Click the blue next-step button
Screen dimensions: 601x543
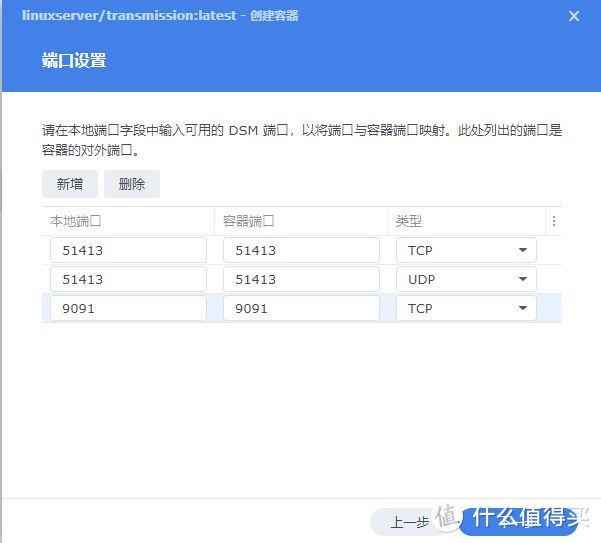click(x=520, y=520)
